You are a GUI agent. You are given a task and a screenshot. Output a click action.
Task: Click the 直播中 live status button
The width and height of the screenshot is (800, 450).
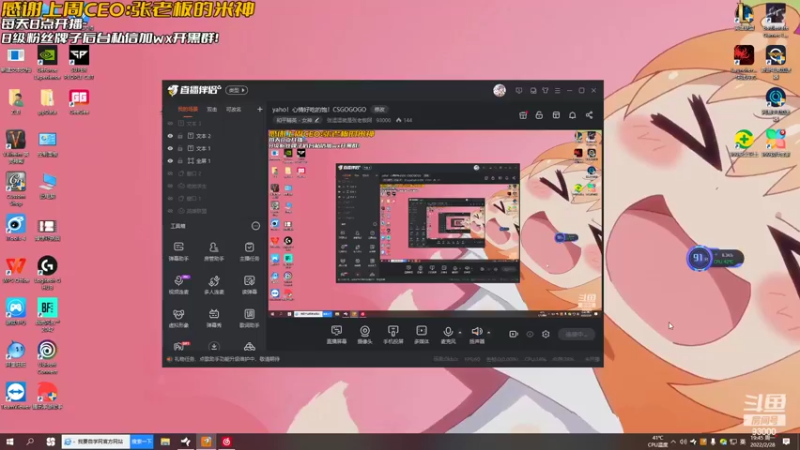(x=576, y=334)
